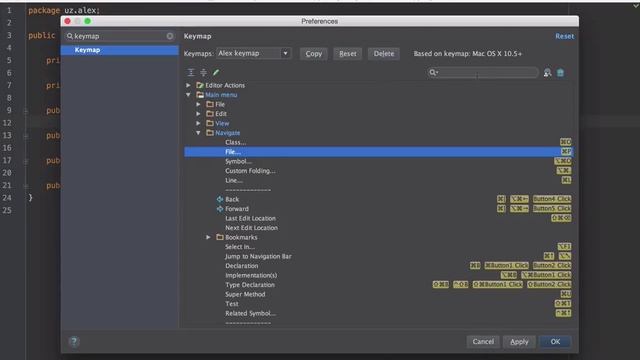Click the Apply button
The image size is (640, 360).
(x=519, y=342)
